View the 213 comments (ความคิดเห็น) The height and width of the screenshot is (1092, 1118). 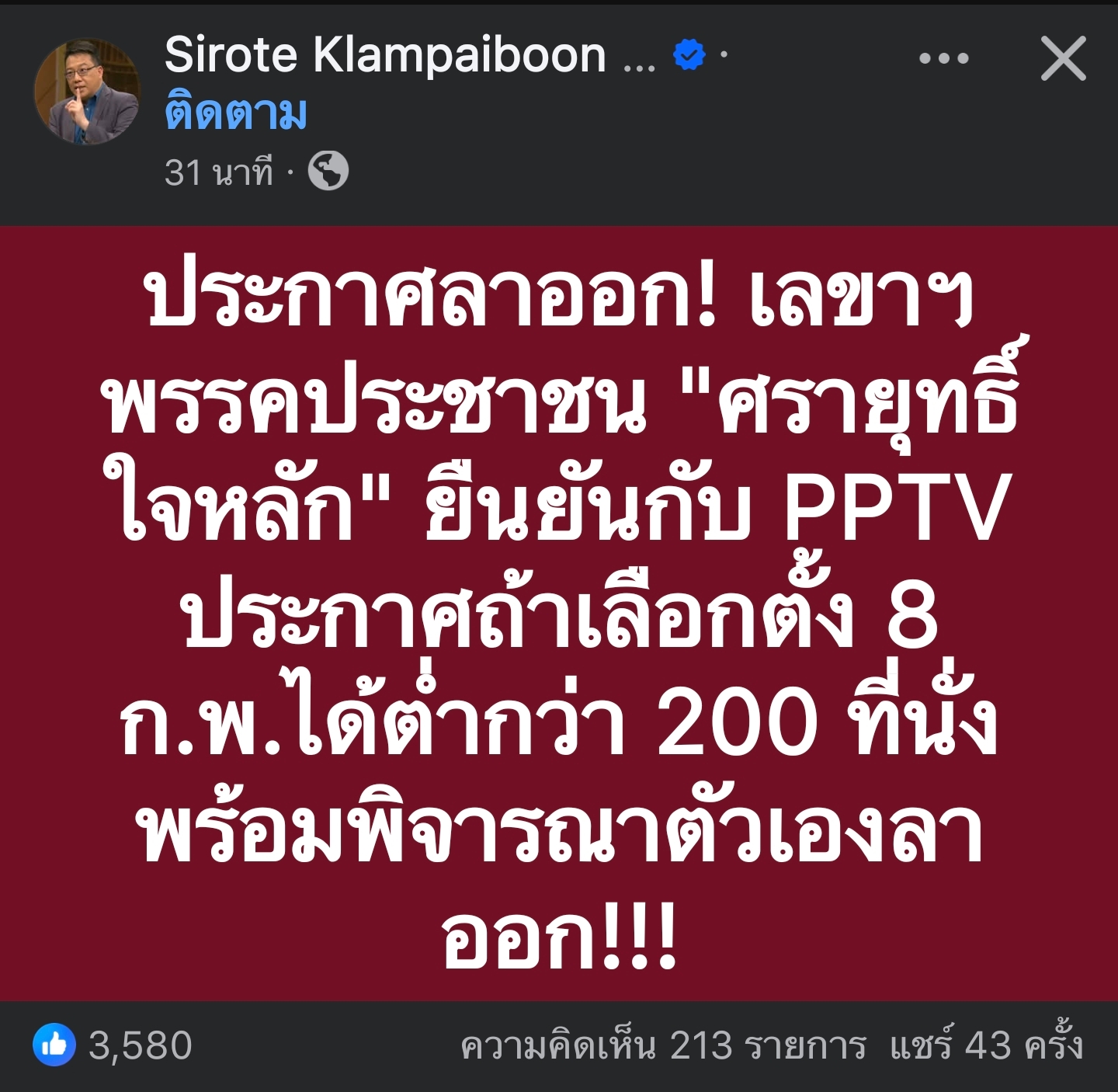pos(663,1045)
